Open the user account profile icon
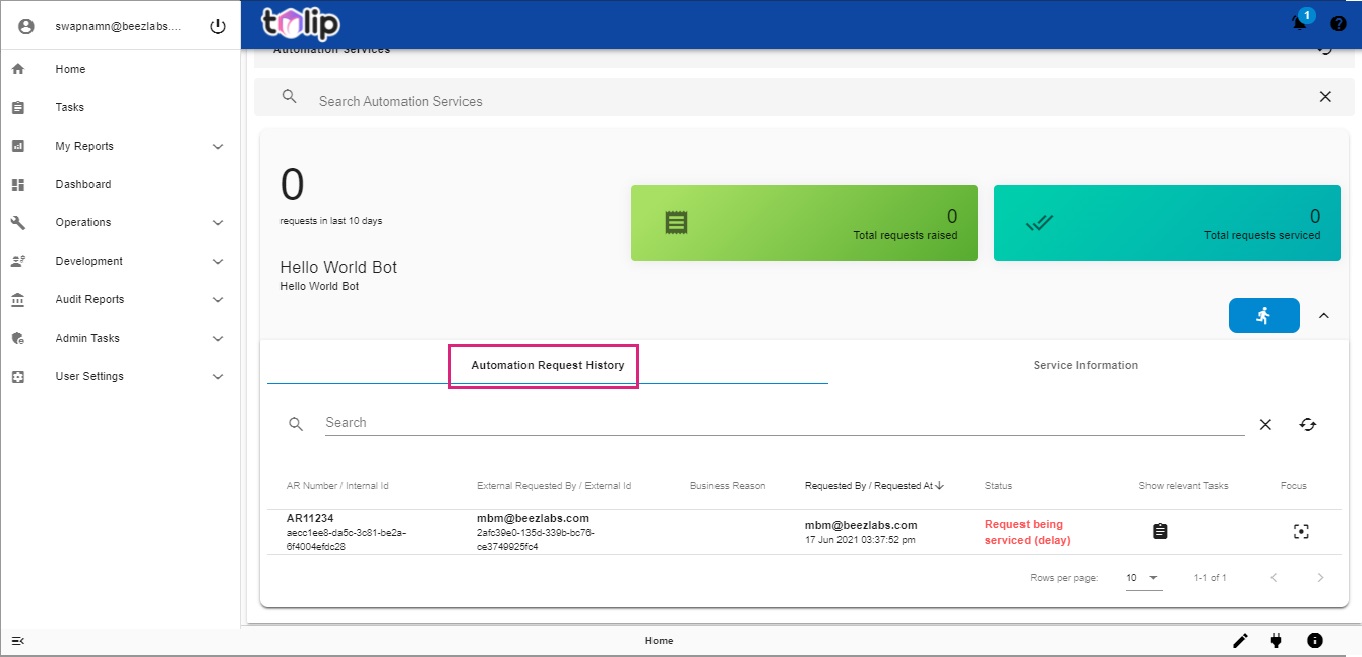The height and width of the screenshot is (657, 1362). pos(26,27)
